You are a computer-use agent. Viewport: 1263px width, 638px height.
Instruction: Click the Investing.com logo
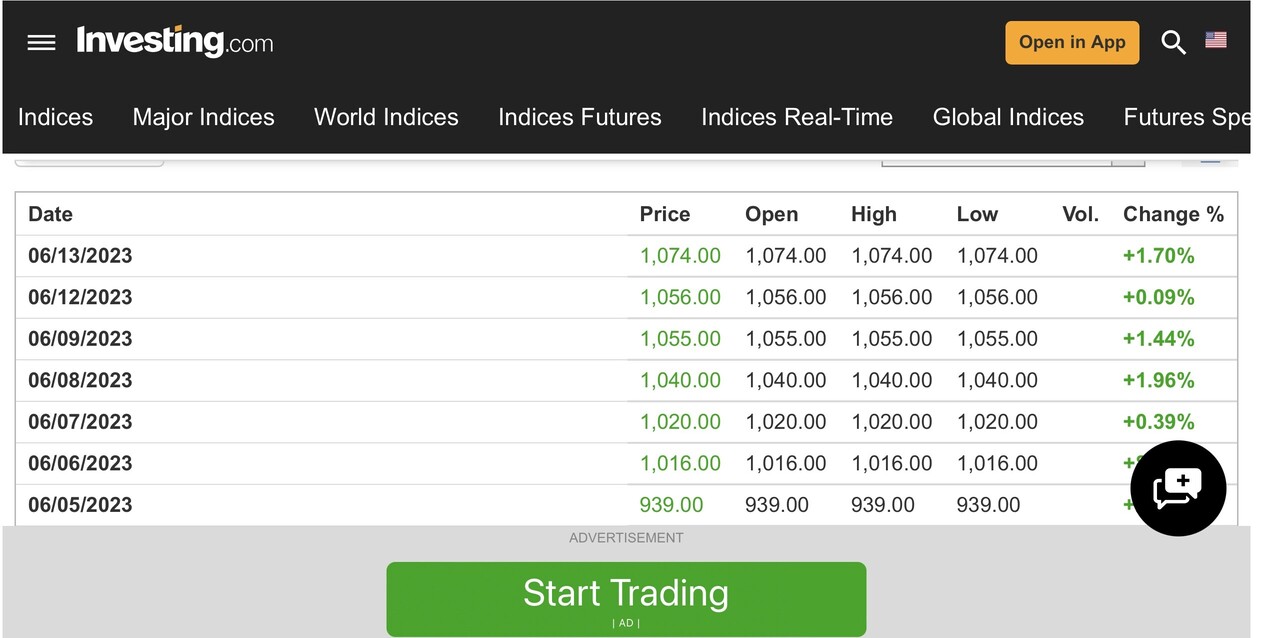click(x=175, y=42)
